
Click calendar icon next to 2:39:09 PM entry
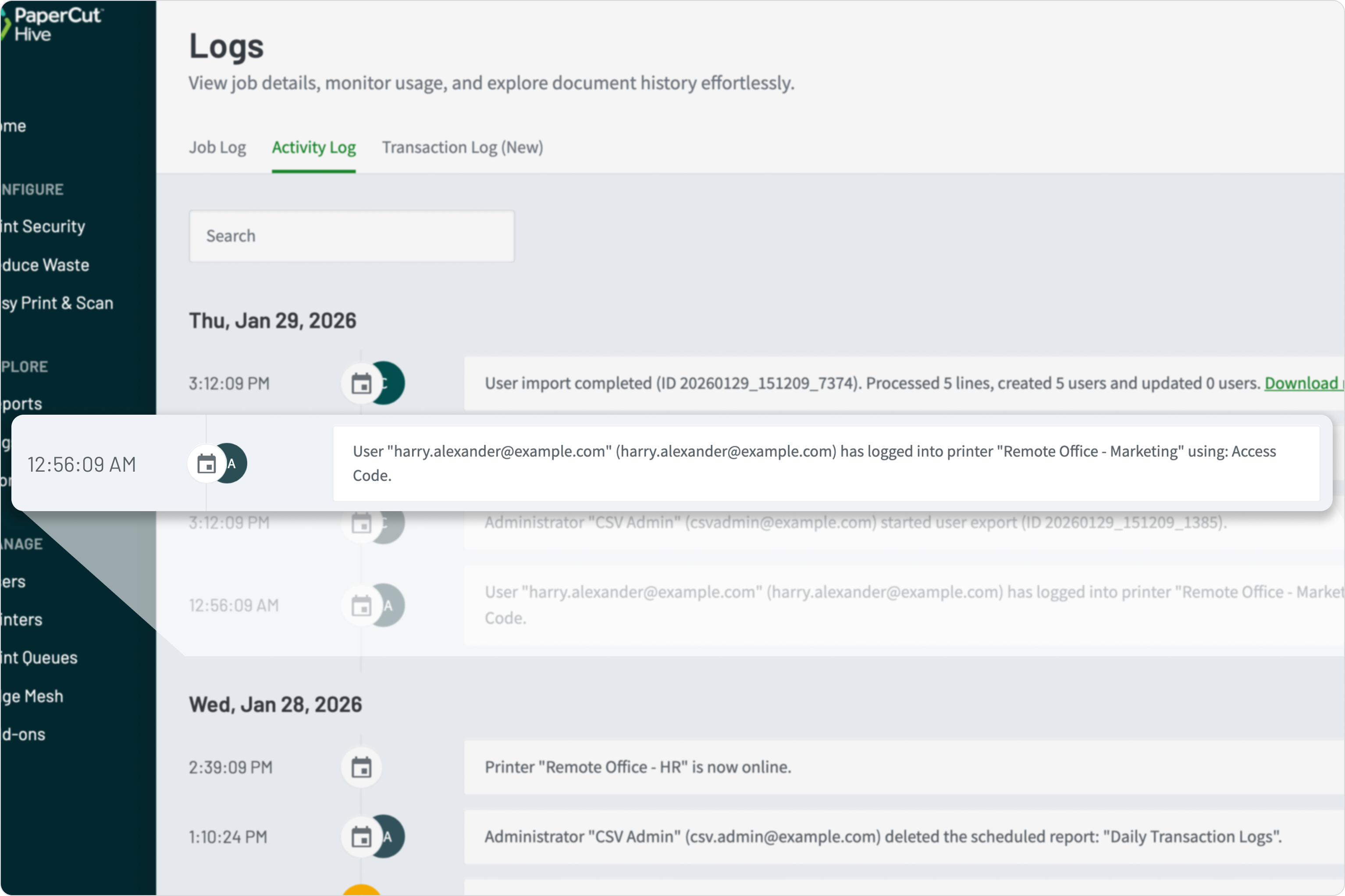pos(361,768)
